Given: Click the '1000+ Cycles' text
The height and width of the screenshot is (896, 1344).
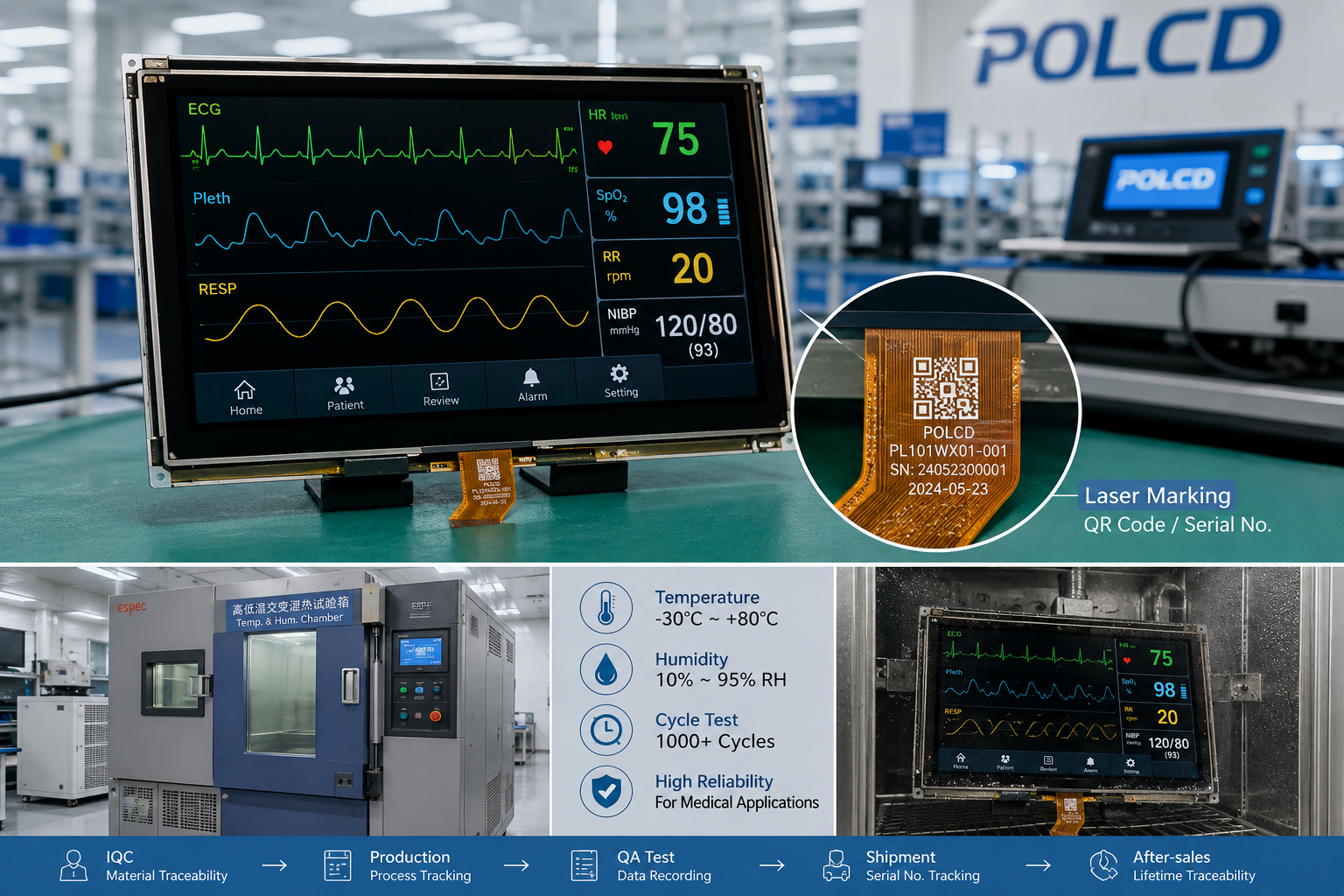Looking at the screenshot, I should [x=715, y=741].
